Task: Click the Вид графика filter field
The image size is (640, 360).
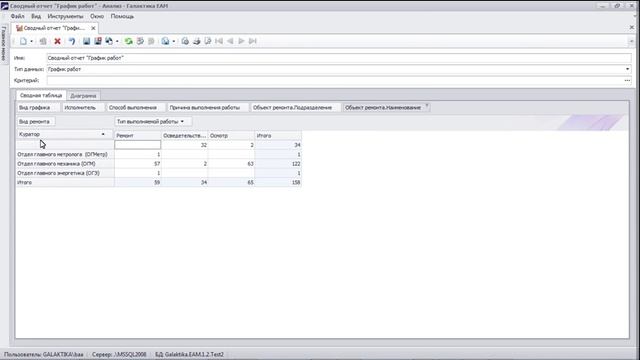Action: coord(38,107)
